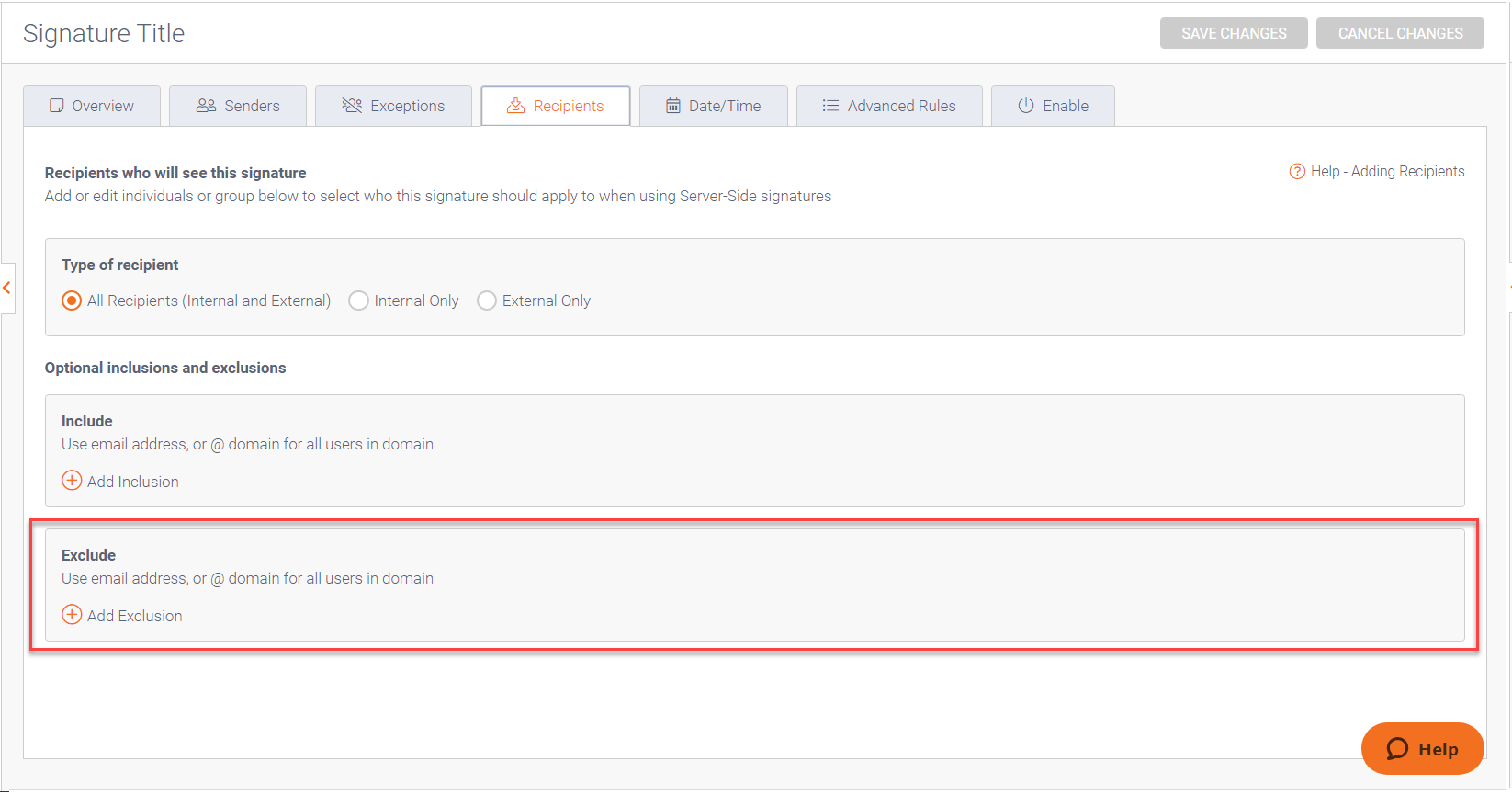Click the plus icon for Add Exclusion
The width and height of the screenshot is (1512, 795).
point(72,615)
